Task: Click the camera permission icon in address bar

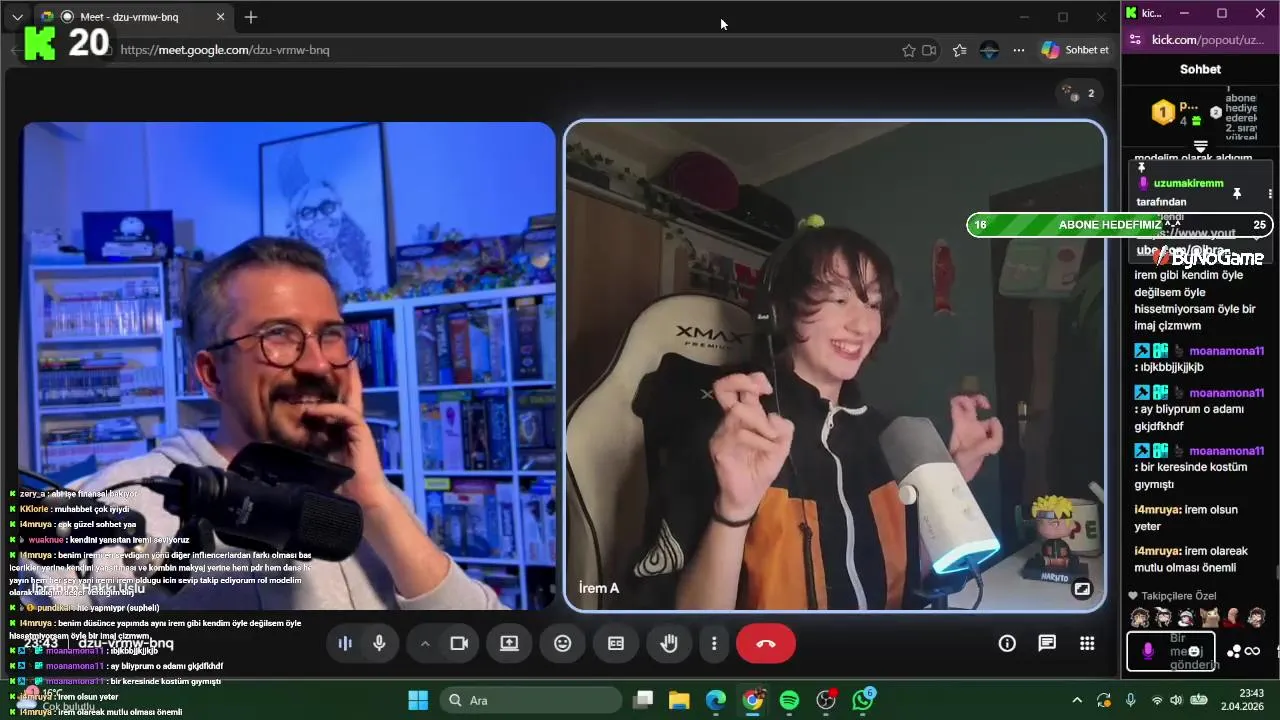Action: pos(929,50)
